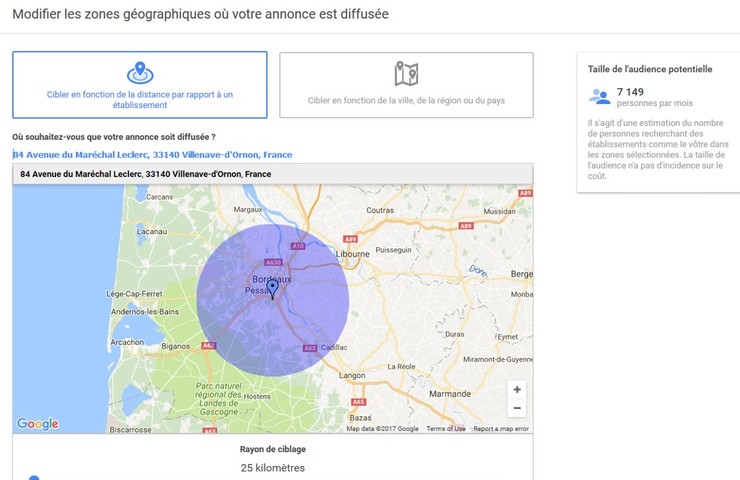This screenshot has height=480, width=740.
Task: Click the location marker pin on Bordeaux
Action: tap(272, 288)
